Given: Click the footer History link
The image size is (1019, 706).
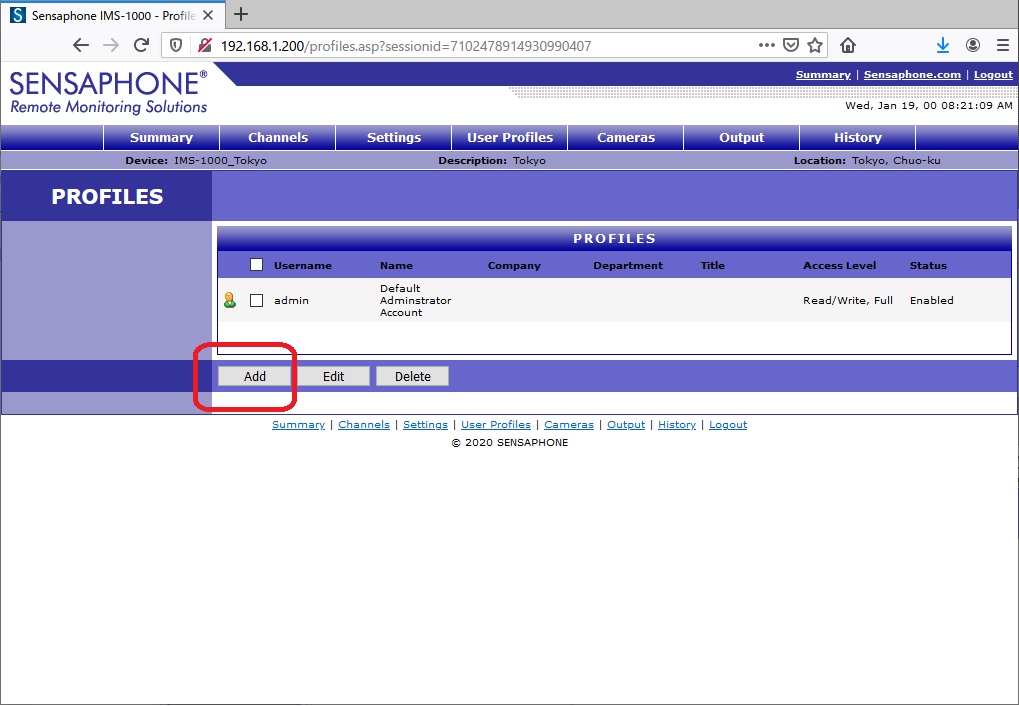Looking at the screenshot, I should coord(677,425).
